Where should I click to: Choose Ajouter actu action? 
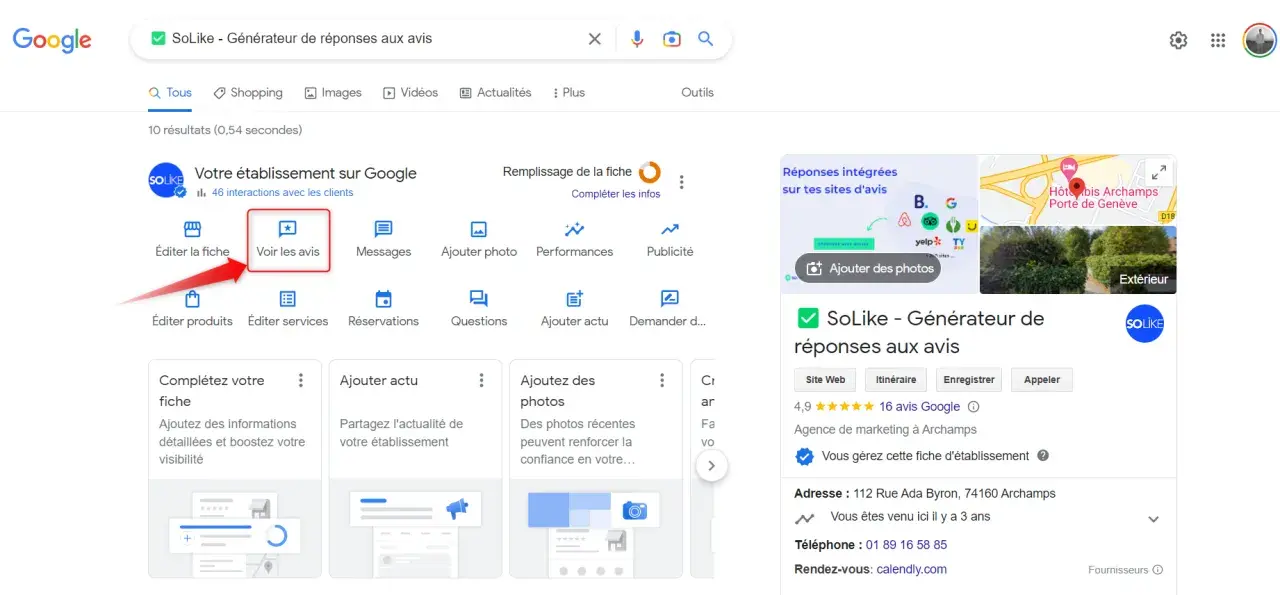574,309
